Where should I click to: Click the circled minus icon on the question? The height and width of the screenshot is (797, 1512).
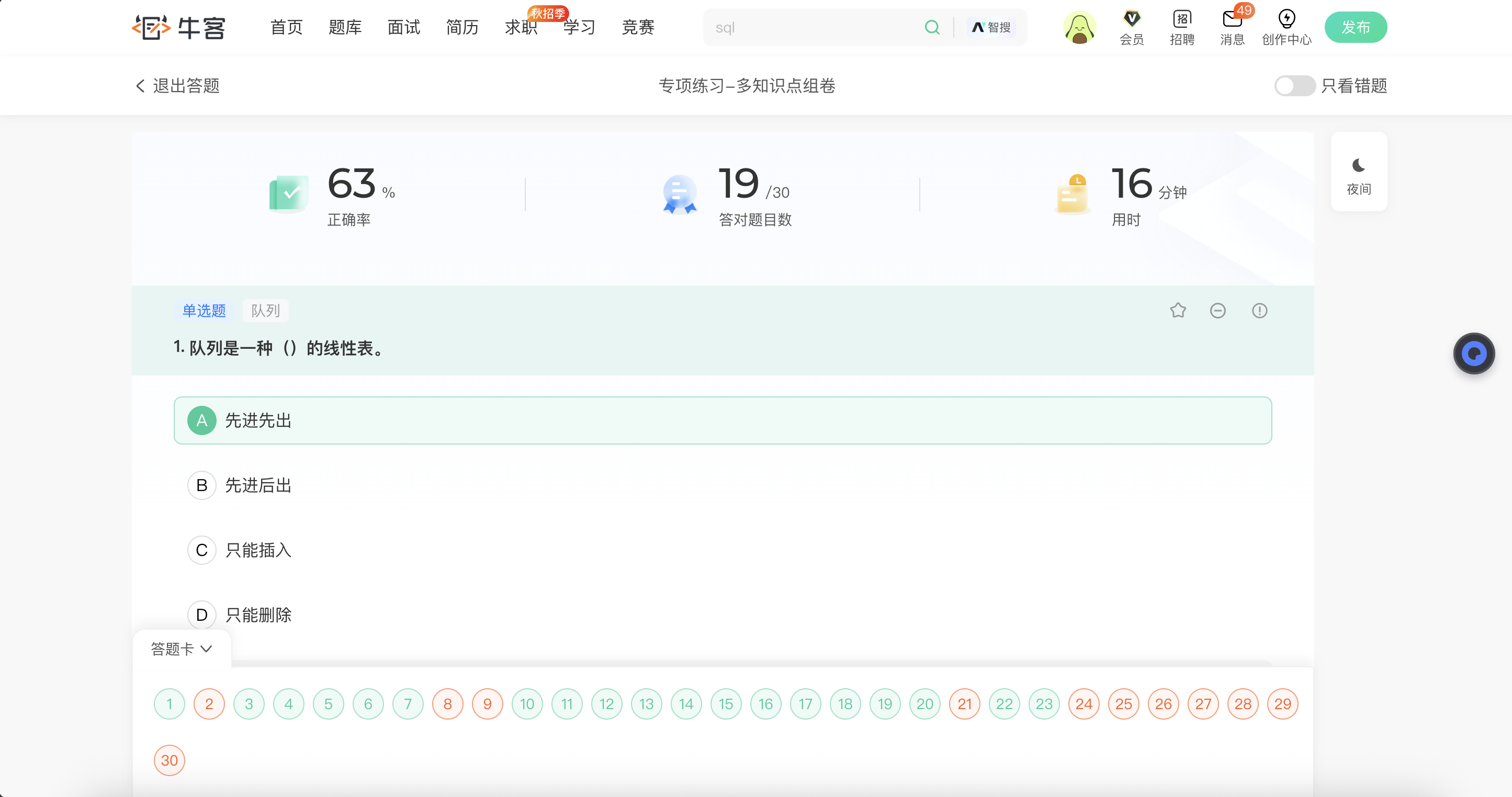pyautogui.click(x=1217, y=310)
